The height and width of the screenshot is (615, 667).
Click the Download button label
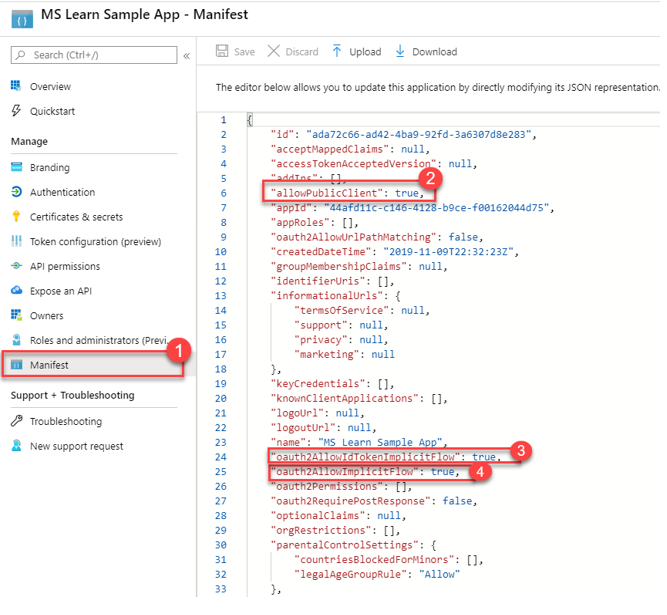pos(434,51)
